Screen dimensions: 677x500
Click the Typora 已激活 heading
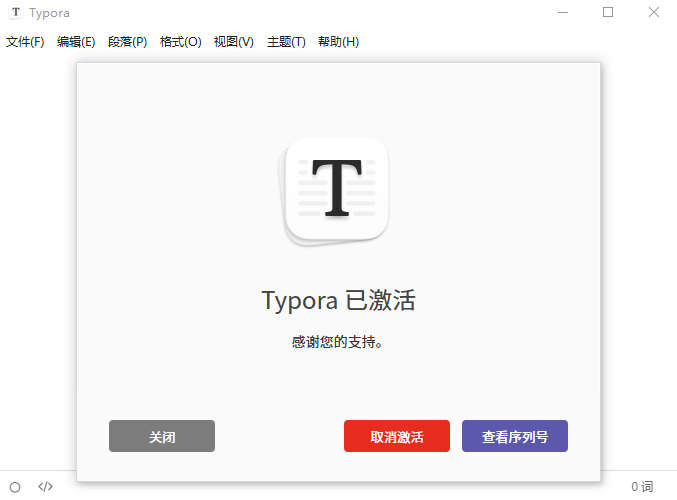338,300
